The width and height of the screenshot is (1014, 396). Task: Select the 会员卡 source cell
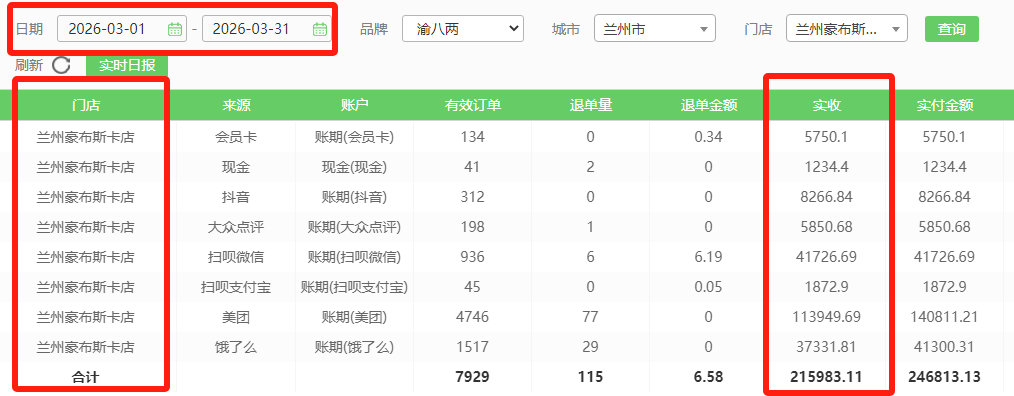pyautogui.click(x=236, y=137)
